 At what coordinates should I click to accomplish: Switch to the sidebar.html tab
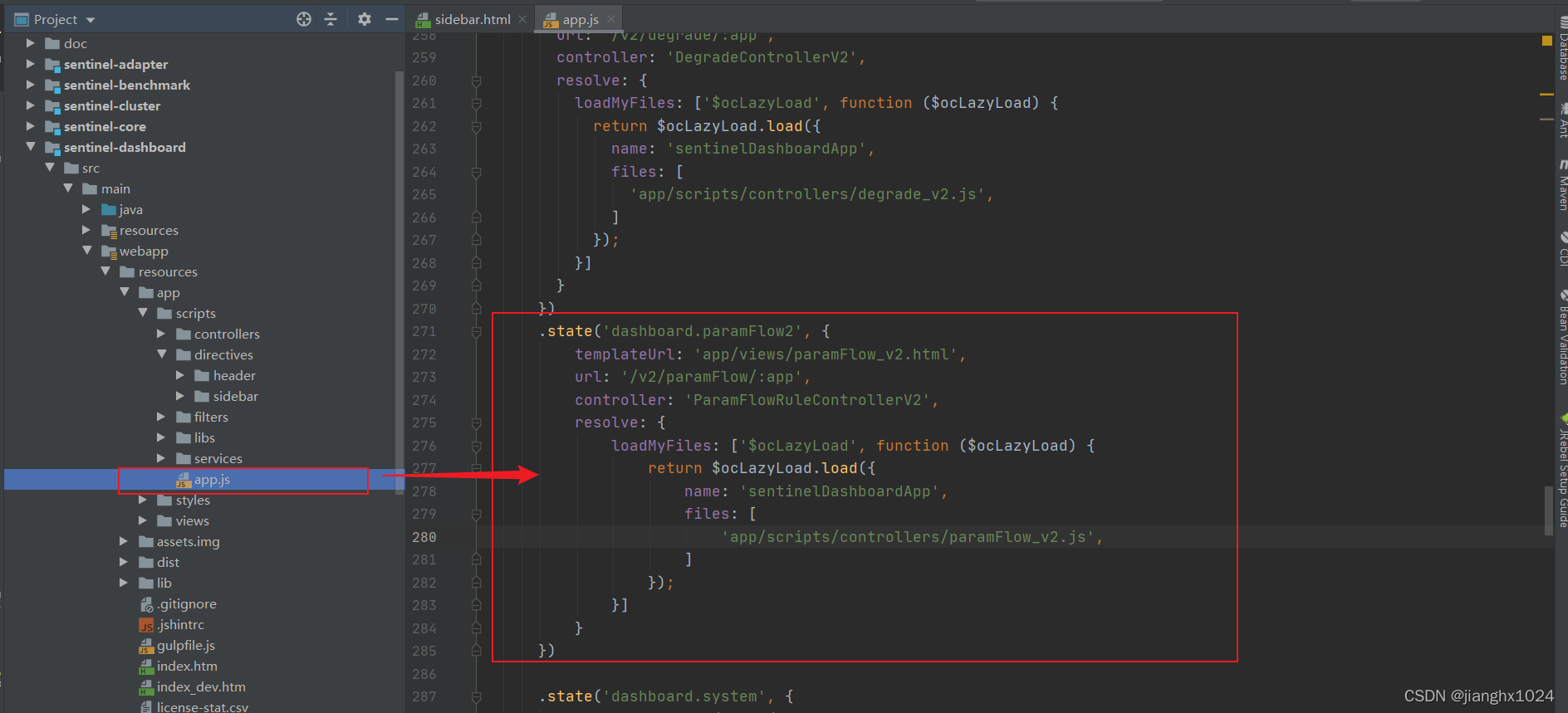point(472,19)
